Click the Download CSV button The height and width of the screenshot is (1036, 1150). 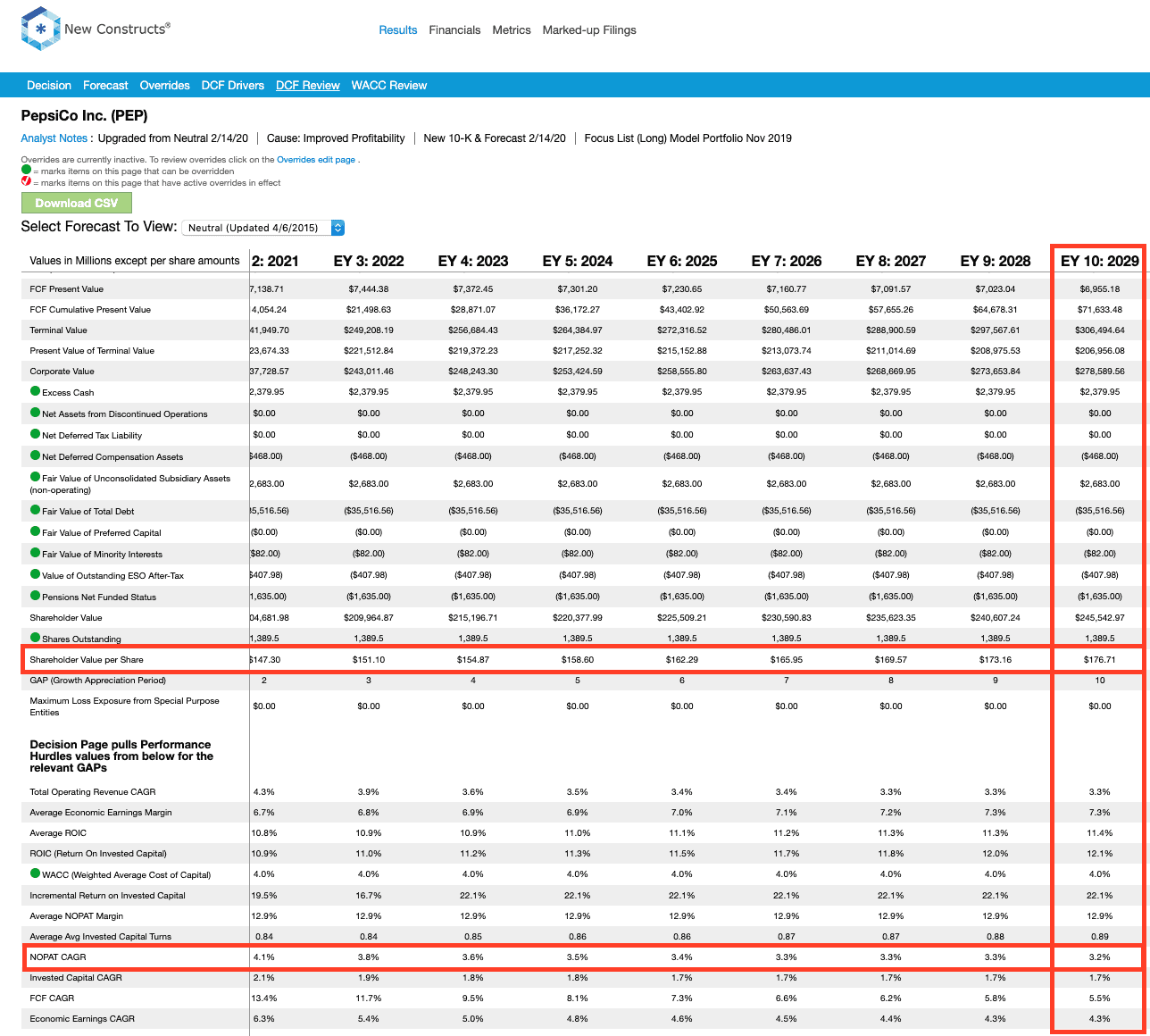77,203
